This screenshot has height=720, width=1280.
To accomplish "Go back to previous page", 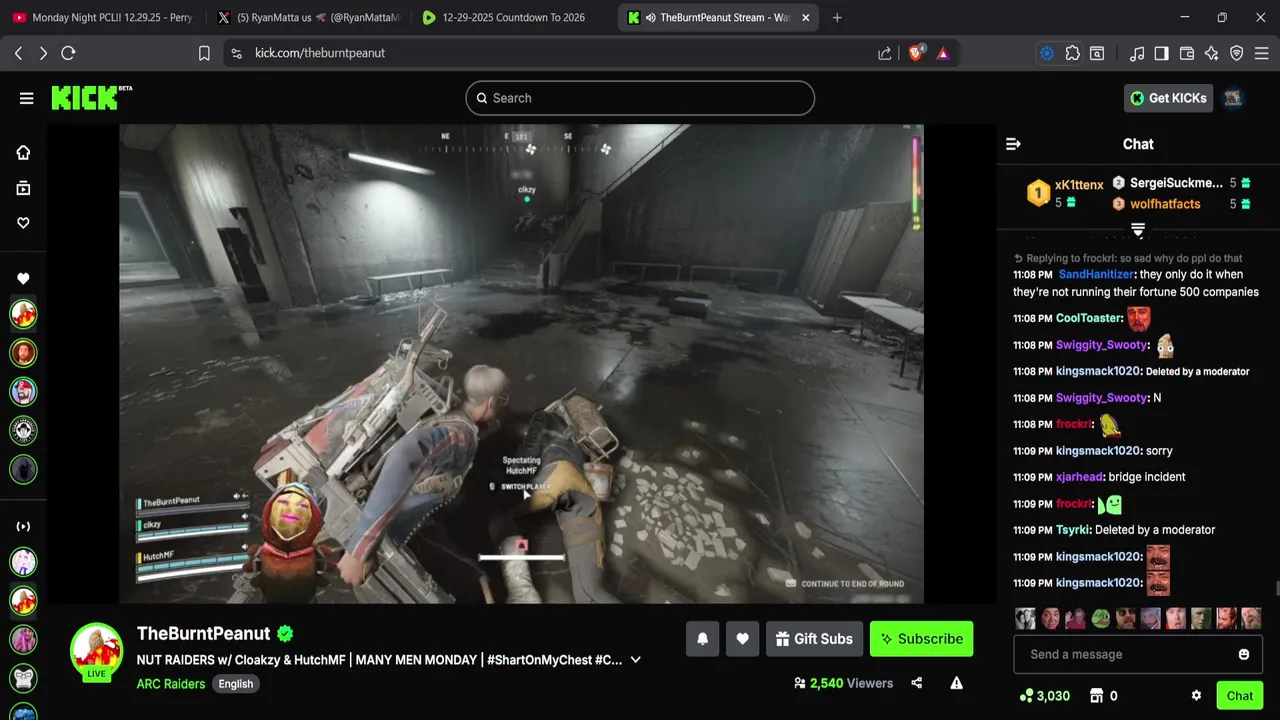I will [18, 53].
